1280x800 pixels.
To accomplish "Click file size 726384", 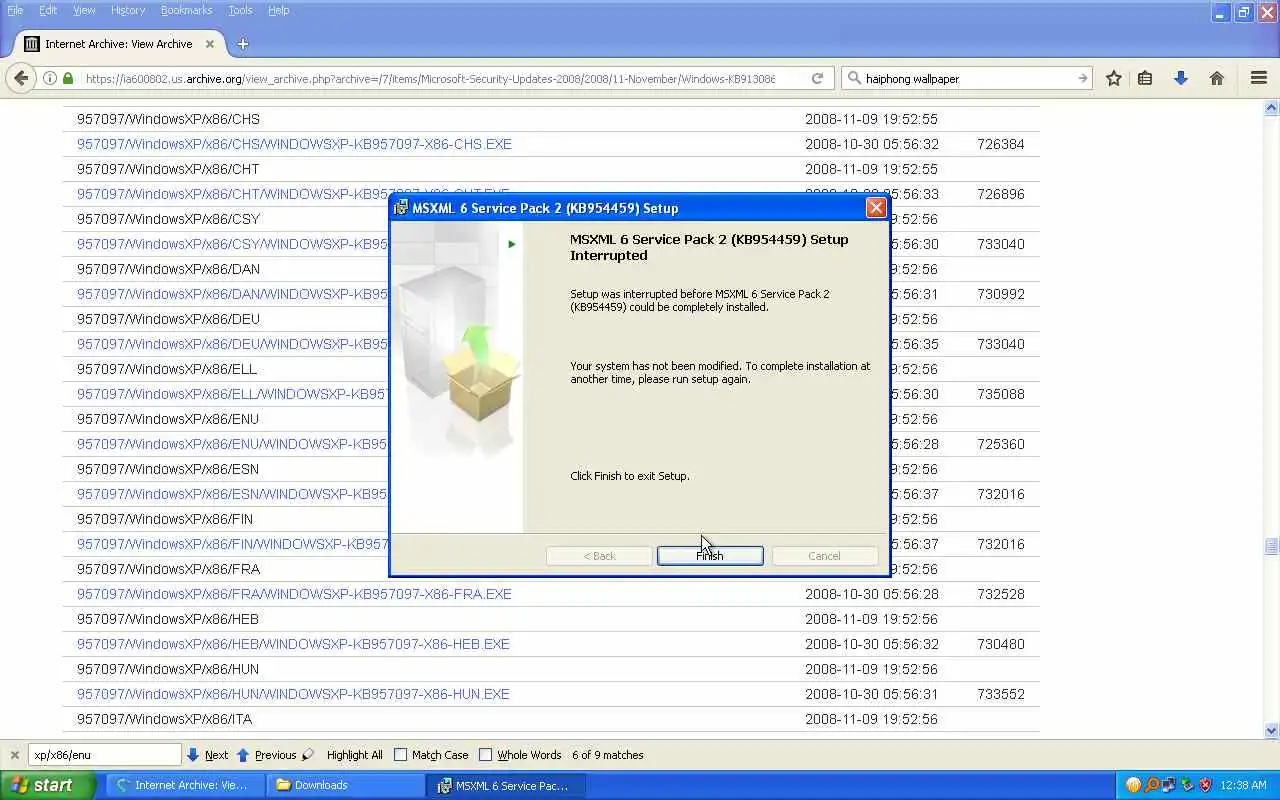I will (1001, 144).
